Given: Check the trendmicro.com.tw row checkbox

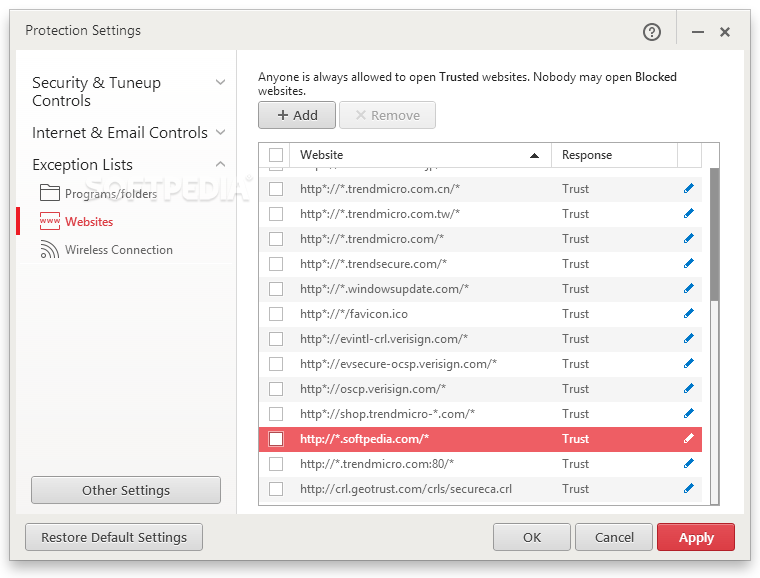Looking at the screenshot, I should 276,214.
